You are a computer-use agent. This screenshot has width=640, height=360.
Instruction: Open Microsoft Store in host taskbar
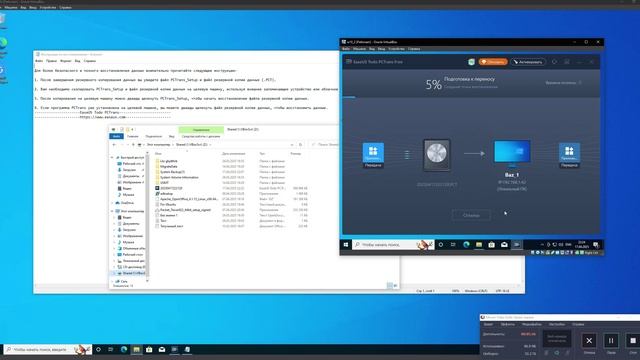point(149,349)
